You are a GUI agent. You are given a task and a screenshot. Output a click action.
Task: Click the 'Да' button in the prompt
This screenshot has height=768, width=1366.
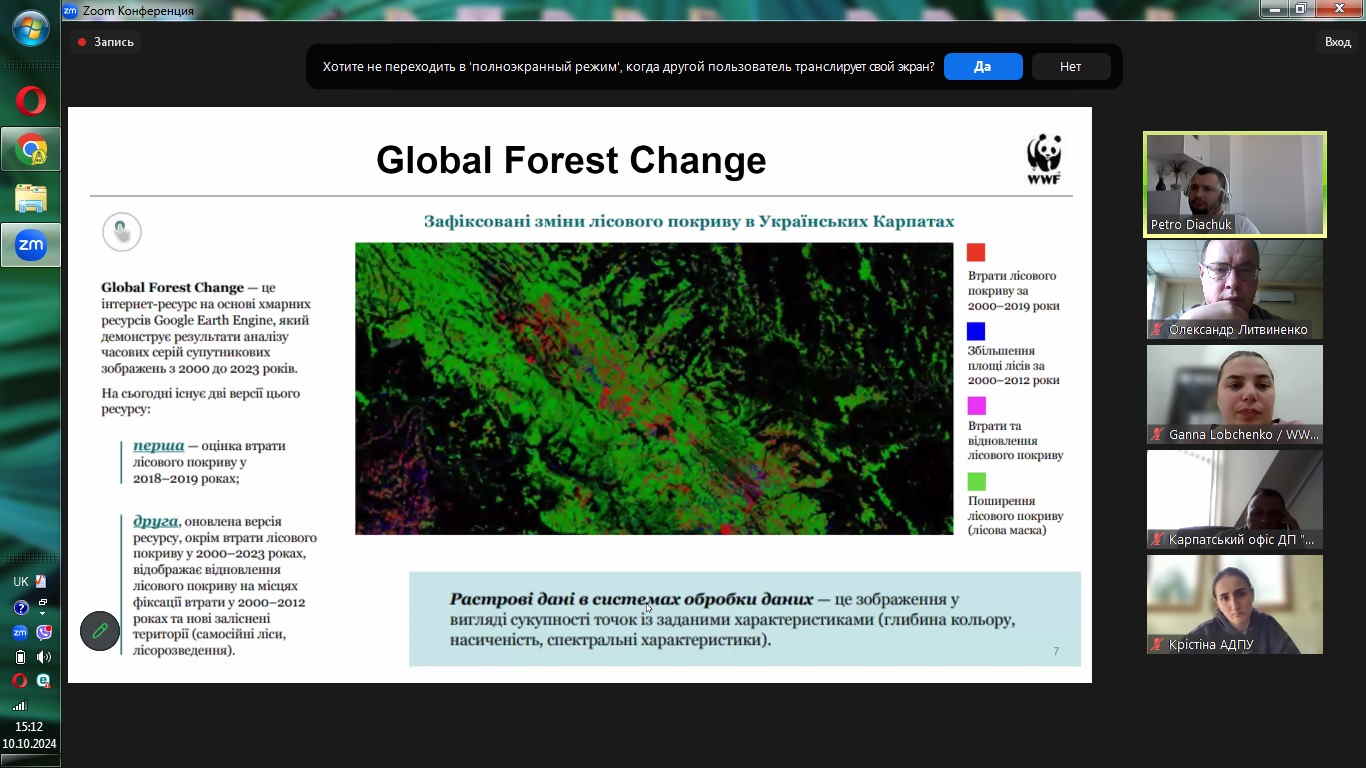[x=983, y=67]
